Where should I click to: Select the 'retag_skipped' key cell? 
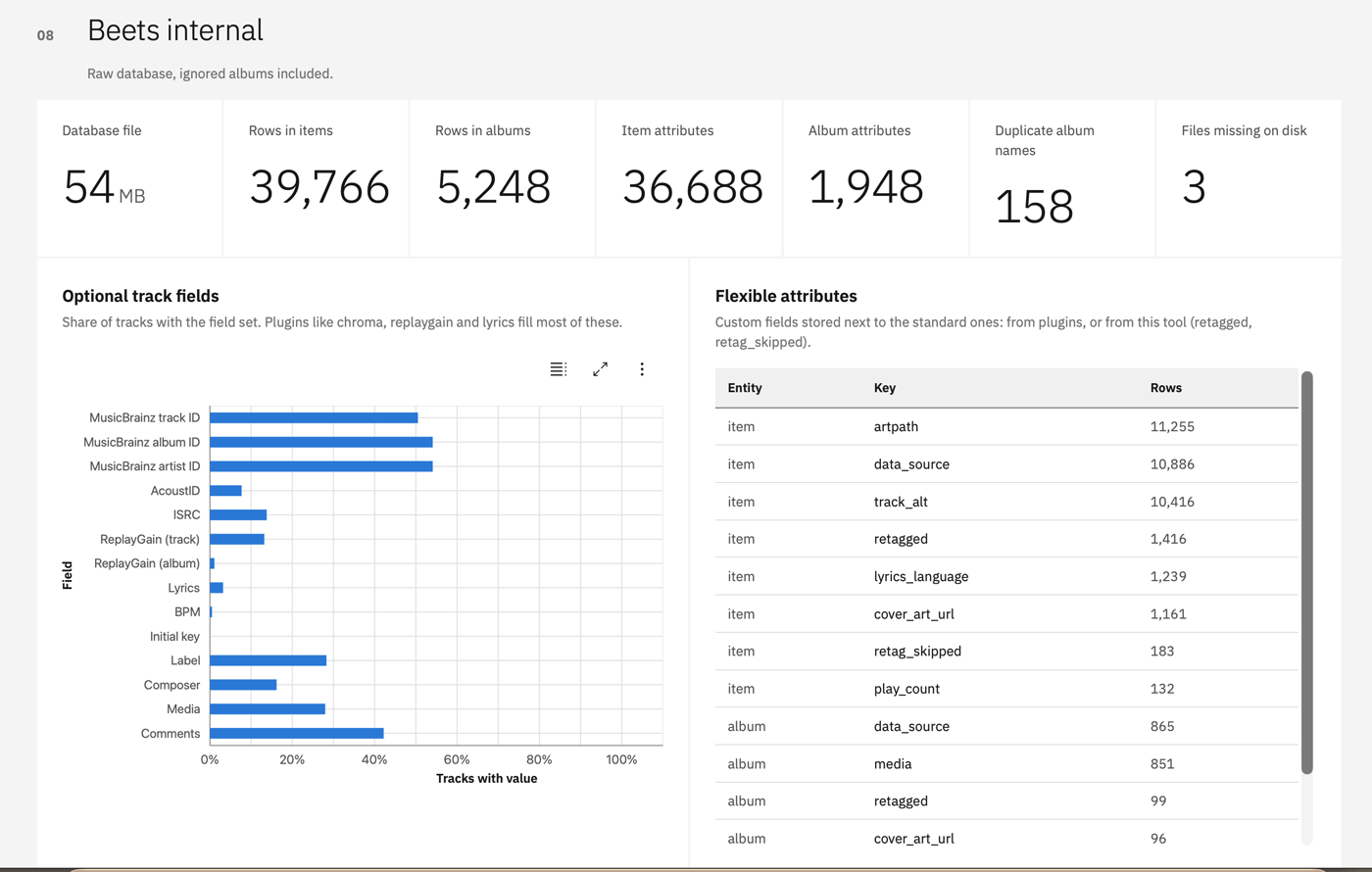(917, 651)
